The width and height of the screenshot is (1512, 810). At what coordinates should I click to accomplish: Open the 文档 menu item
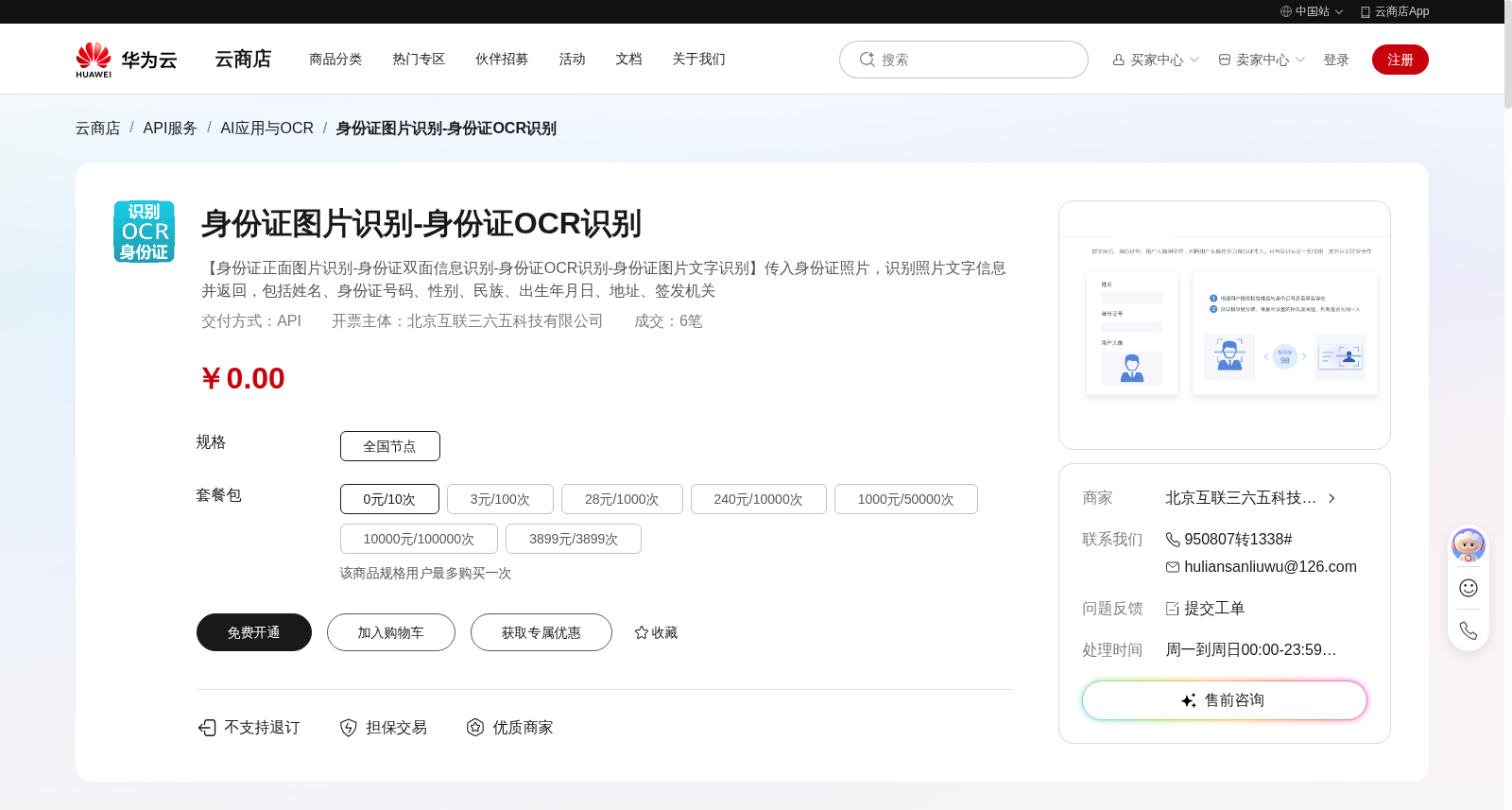628,59
